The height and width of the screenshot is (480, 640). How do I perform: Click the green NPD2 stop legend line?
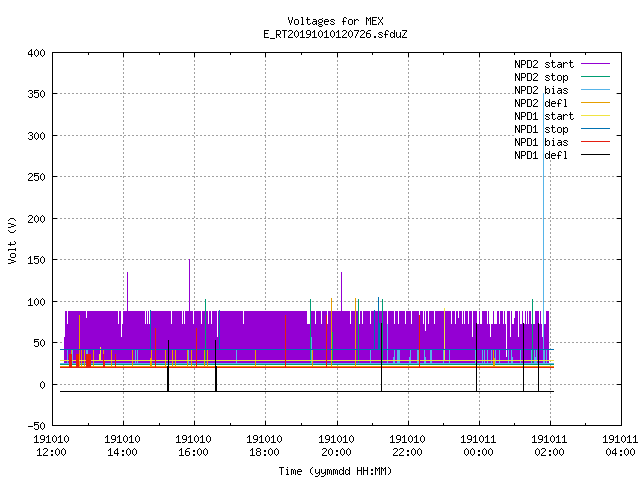click(x=595, y=77)
